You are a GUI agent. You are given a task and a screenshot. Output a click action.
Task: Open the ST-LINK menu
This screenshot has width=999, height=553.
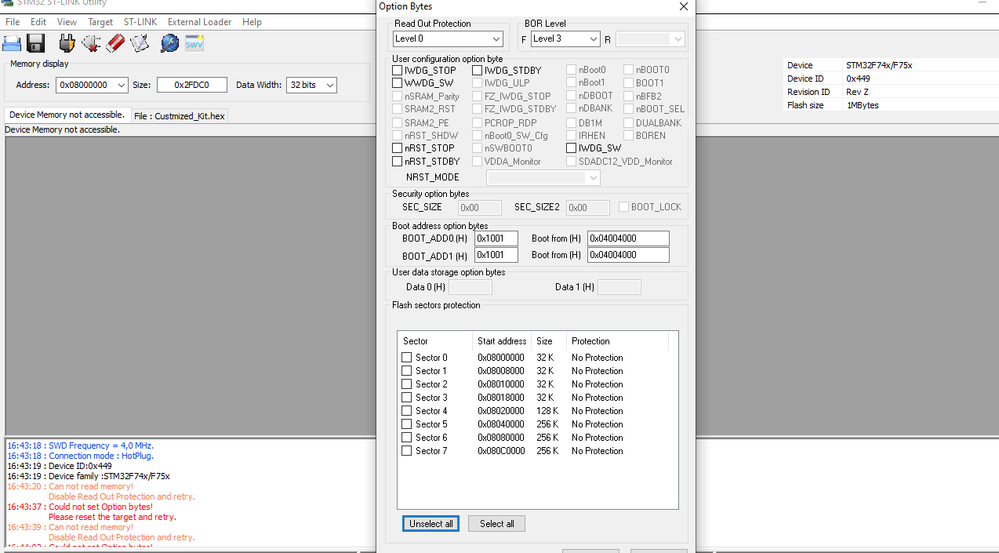pyautogui.click(x=140, y=22)
